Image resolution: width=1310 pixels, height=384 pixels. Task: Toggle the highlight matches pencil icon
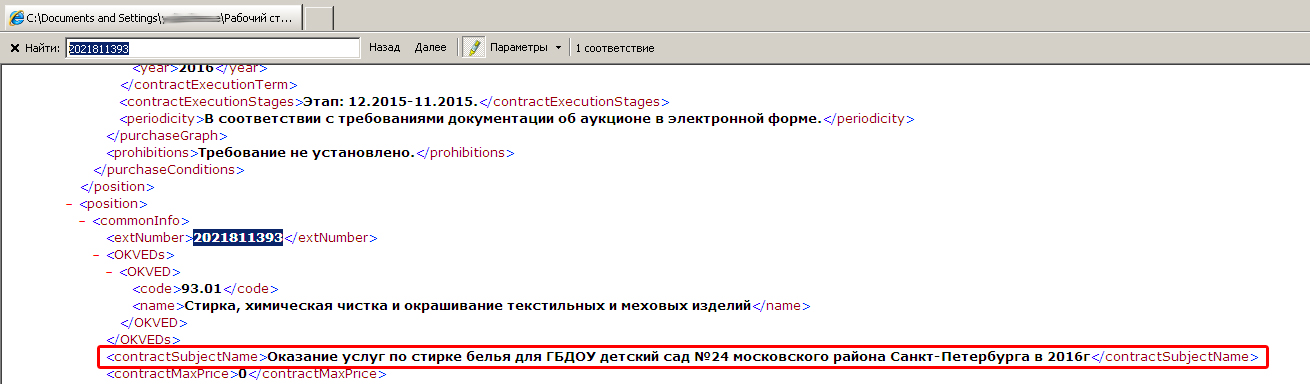pos(474,48)
